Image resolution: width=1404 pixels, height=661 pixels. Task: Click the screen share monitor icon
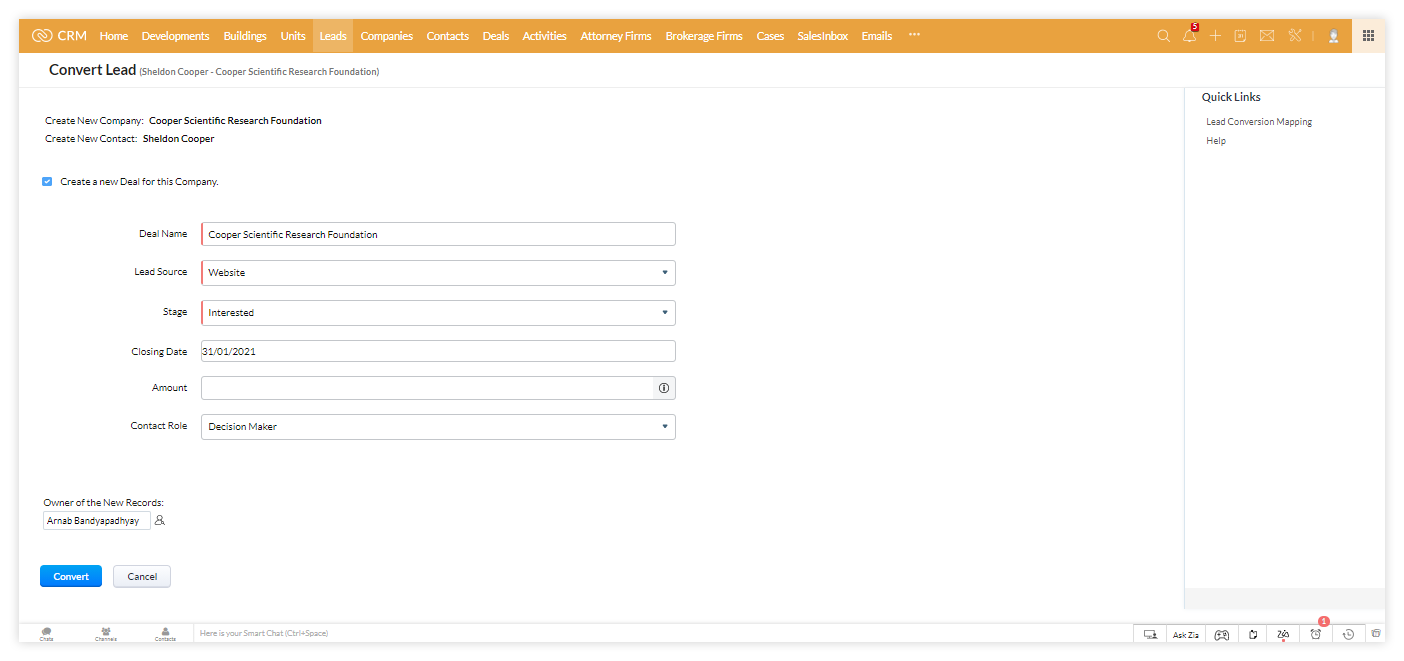pyautogui.click(x=1150, y=634)
